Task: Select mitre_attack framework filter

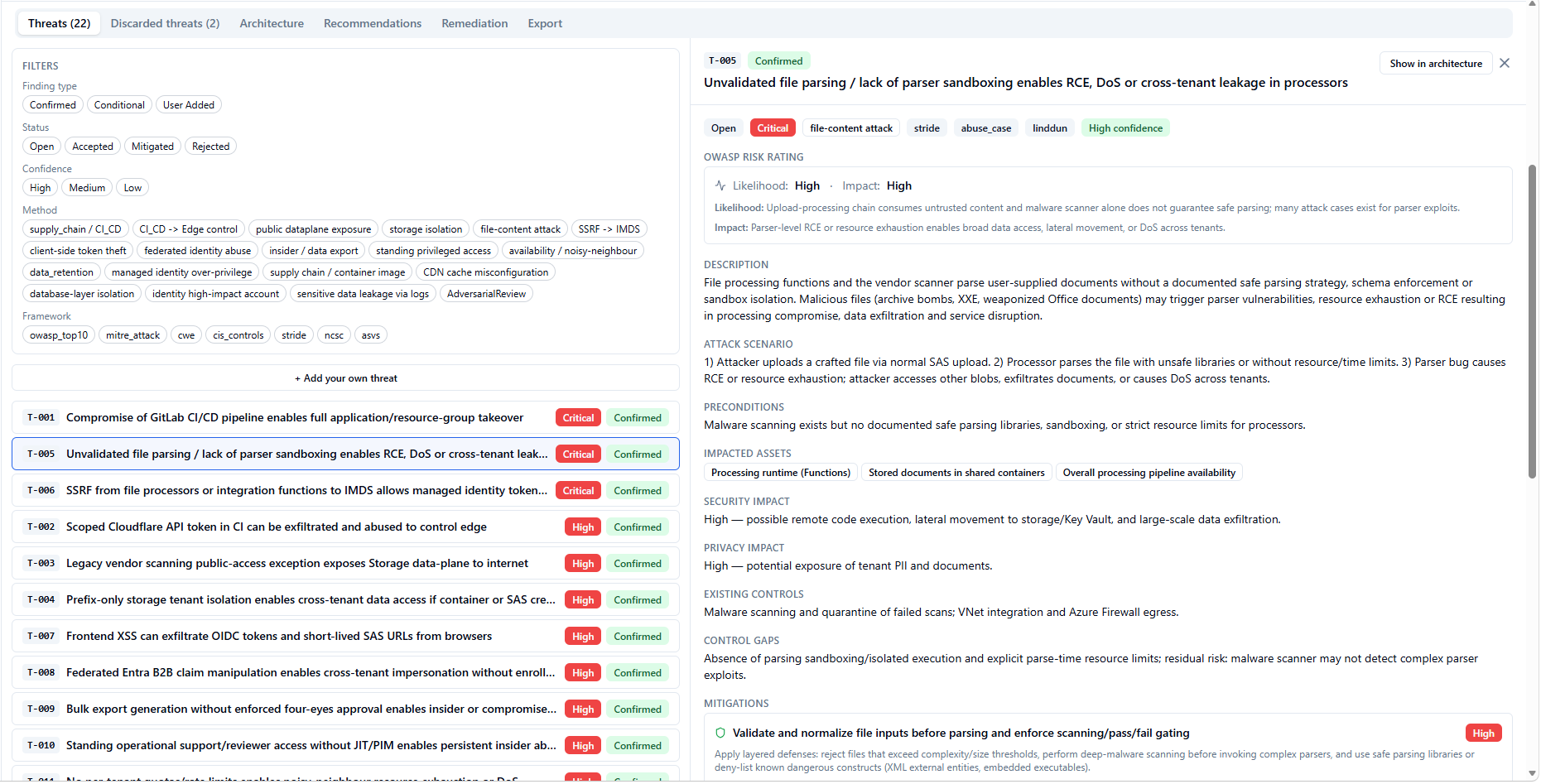Action: [x=133, y=335]
